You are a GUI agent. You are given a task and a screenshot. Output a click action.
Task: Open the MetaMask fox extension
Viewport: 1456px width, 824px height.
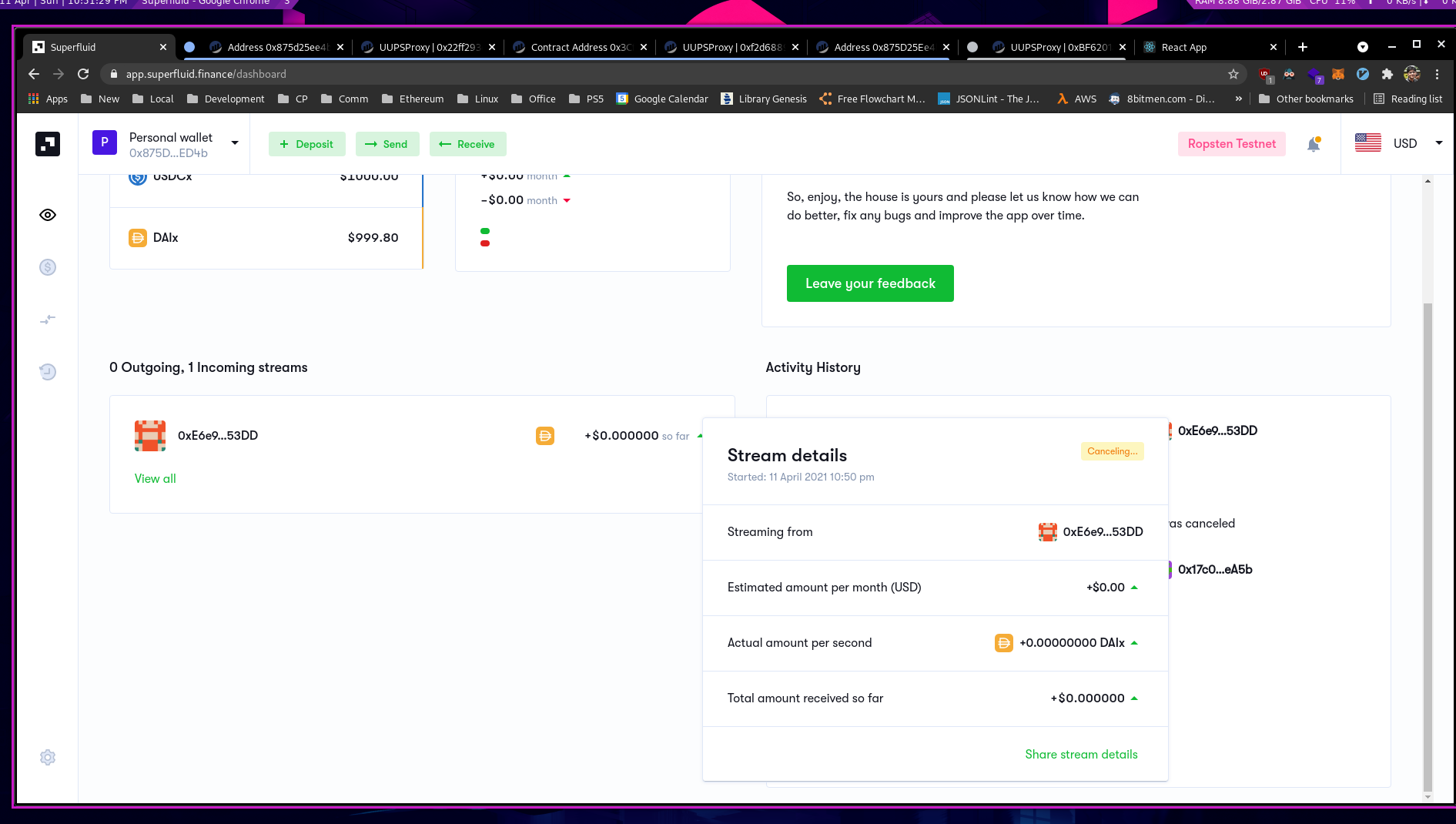(x=1338, y=74)
